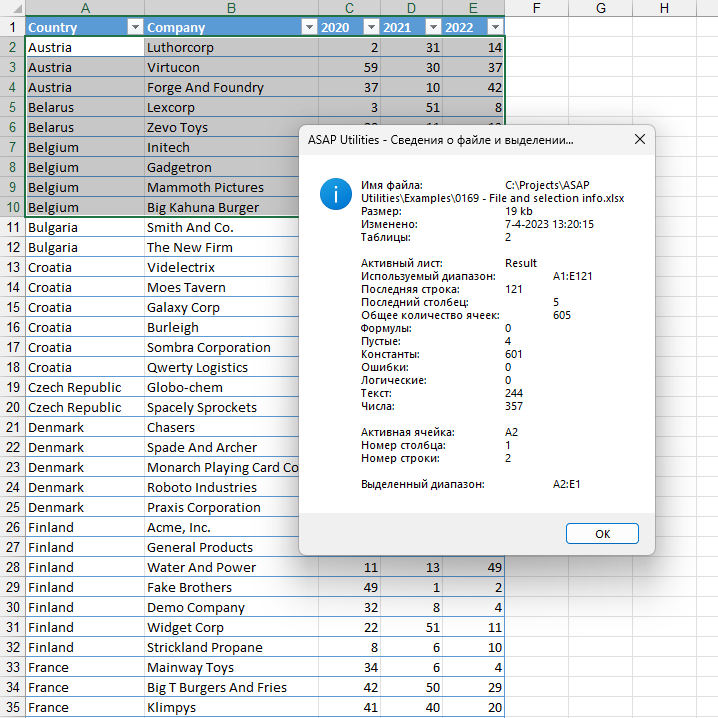Select column H header
Image resolution: width=718 pixels, height=718 pixels.
point(664,8)
